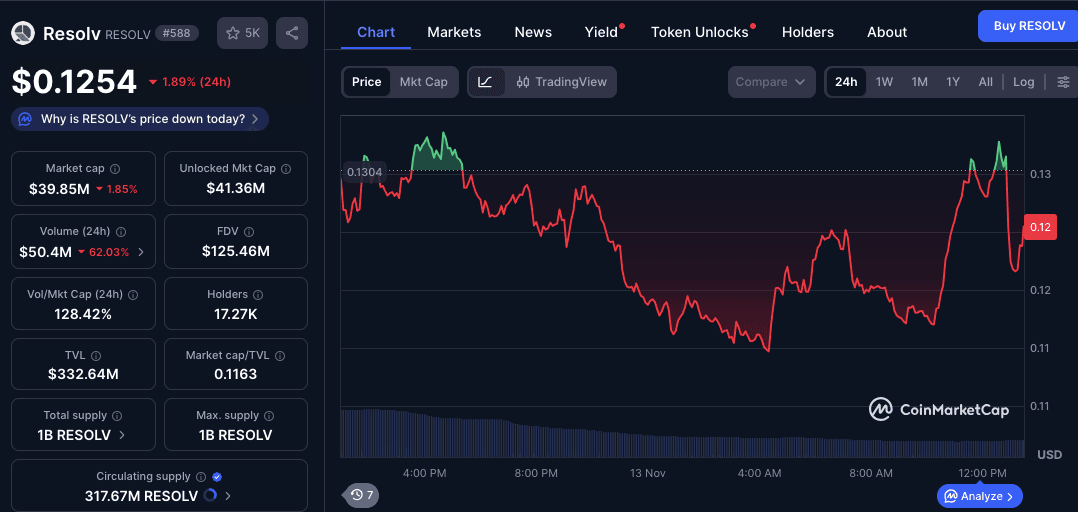Open the Markets tab
Screen dimensions: 1078x512
pyautogui.click(x=454, y=32)
